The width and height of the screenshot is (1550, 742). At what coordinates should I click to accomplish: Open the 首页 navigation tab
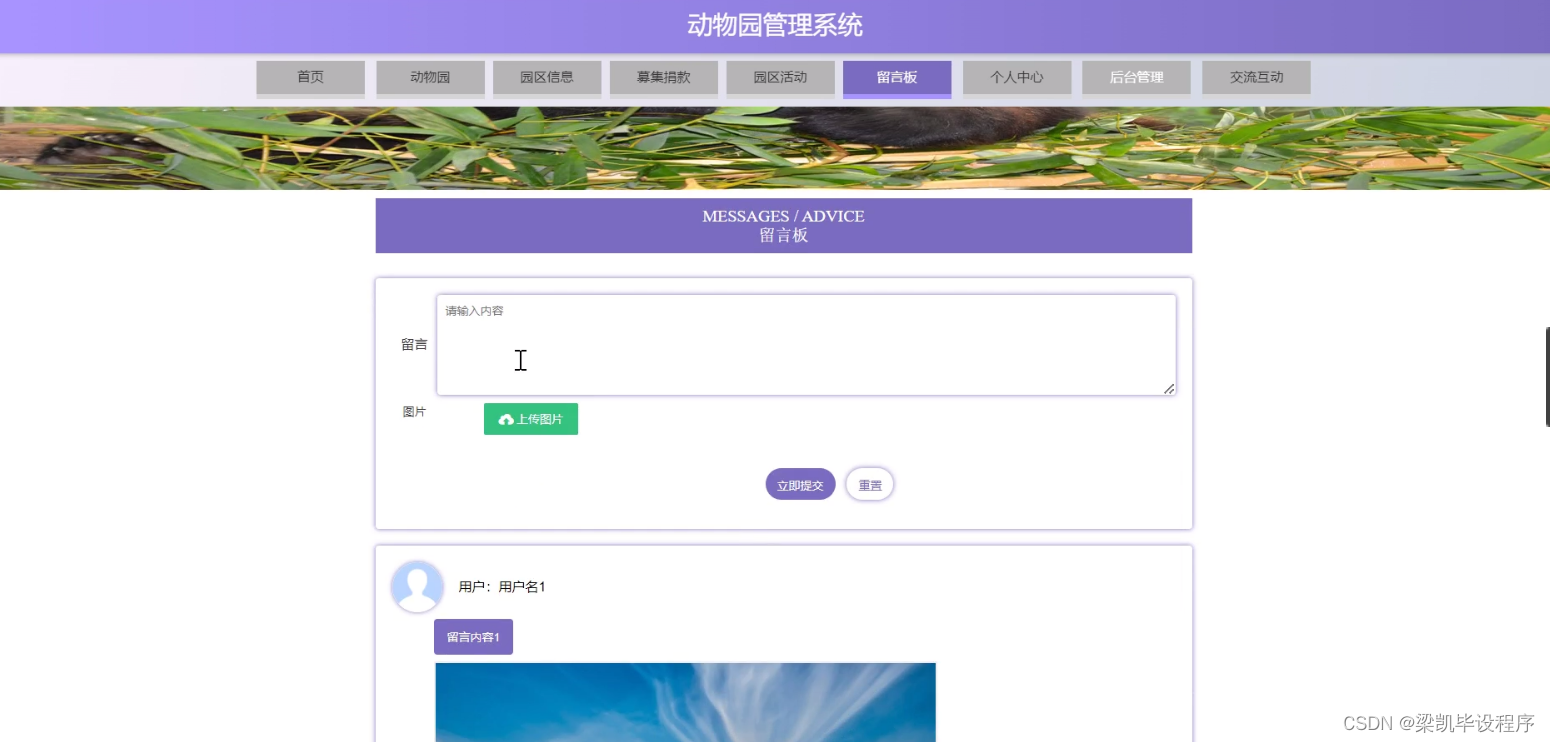[x=310, y=78]
